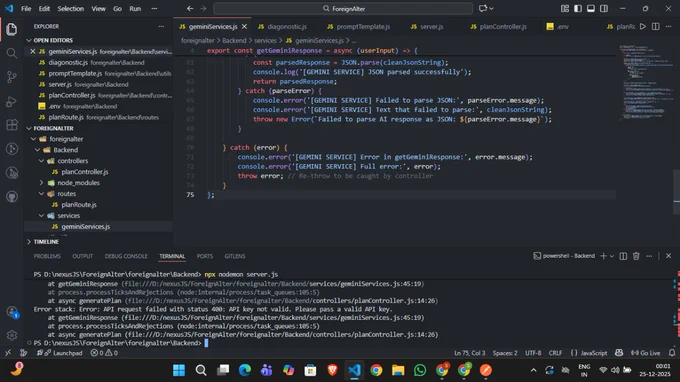Click the ForeignAlter command center search box
Viewport: 680px width, 382px height.
343,8
